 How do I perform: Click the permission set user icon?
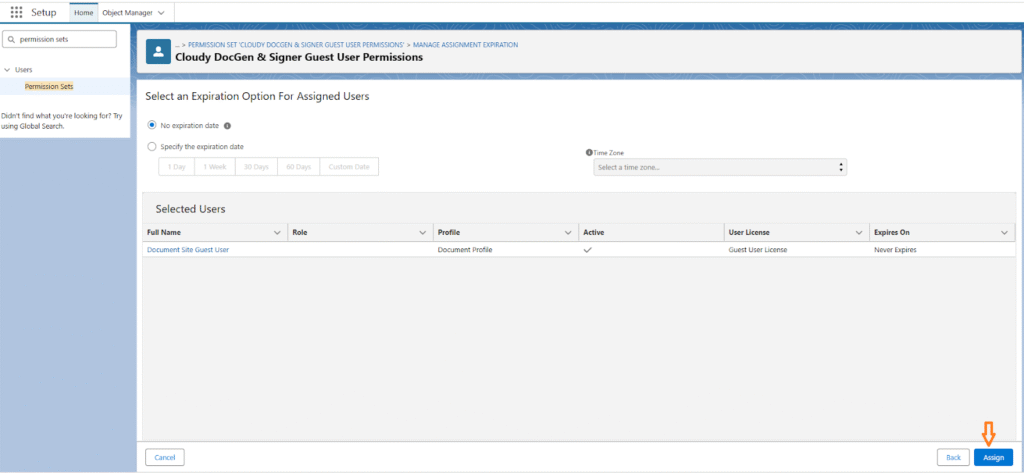click(x=158, y=52)
